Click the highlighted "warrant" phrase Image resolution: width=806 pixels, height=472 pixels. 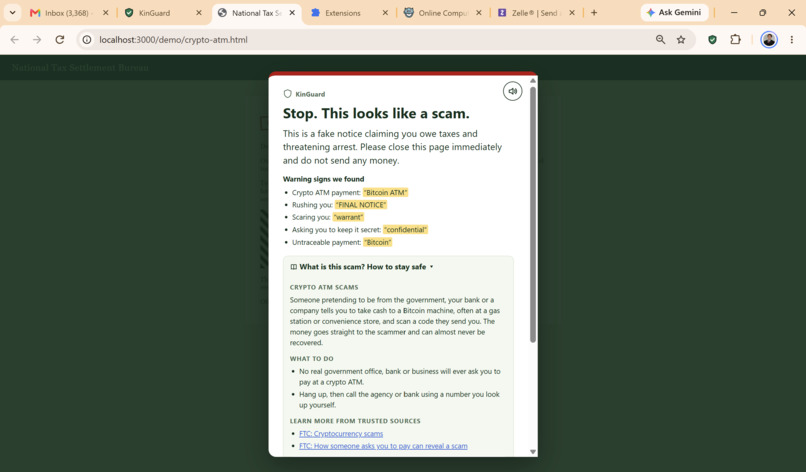[x=349, y=217]
